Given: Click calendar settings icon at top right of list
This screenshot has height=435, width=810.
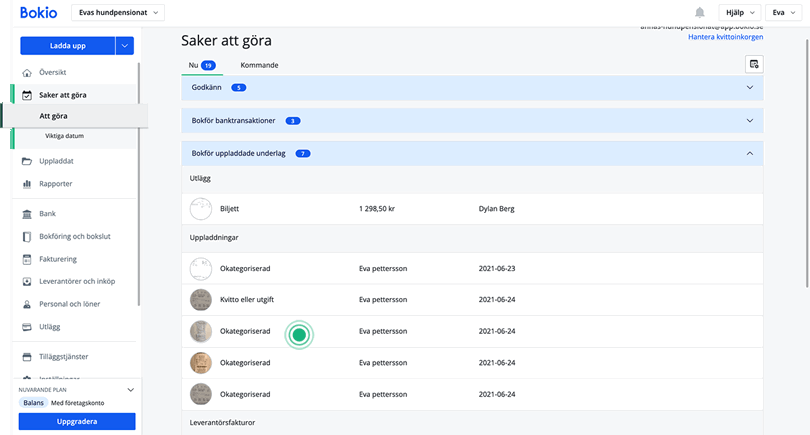Looking at the screenshot, I should click(x=754, y=64).
